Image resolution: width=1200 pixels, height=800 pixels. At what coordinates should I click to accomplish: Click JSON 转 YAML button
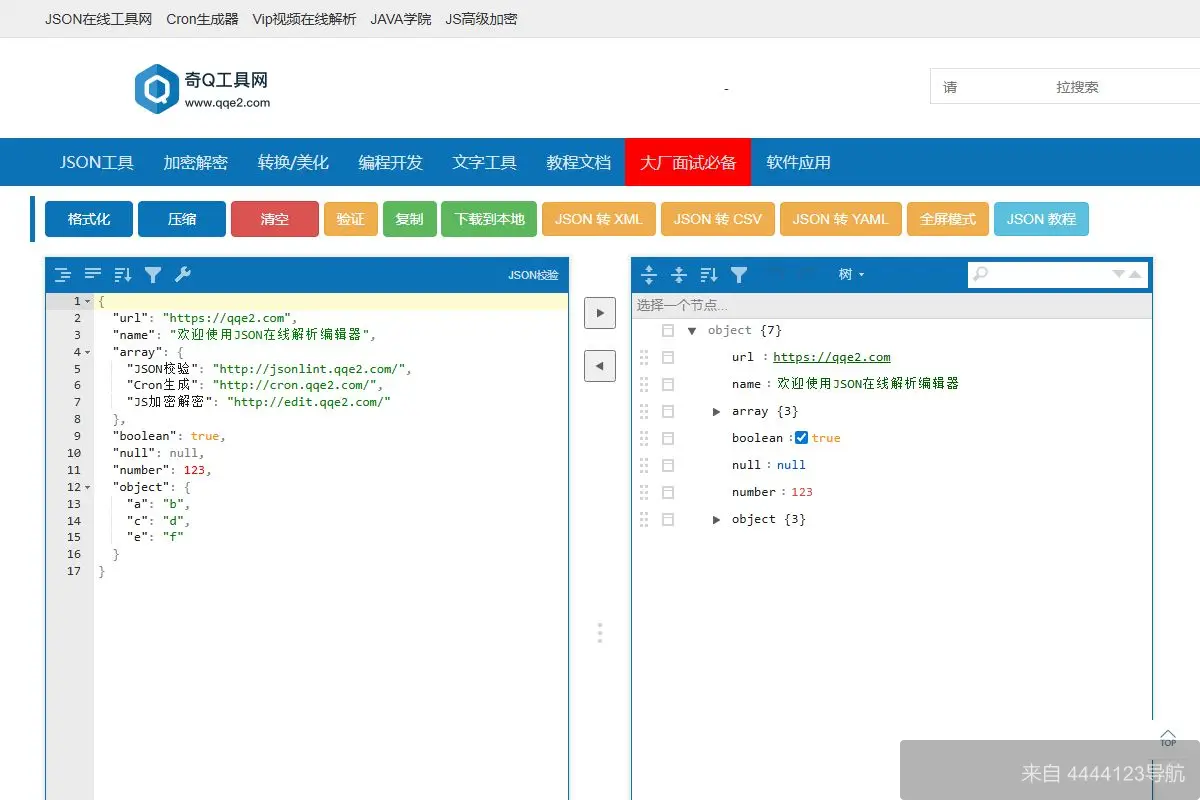[x=841, y=219]
